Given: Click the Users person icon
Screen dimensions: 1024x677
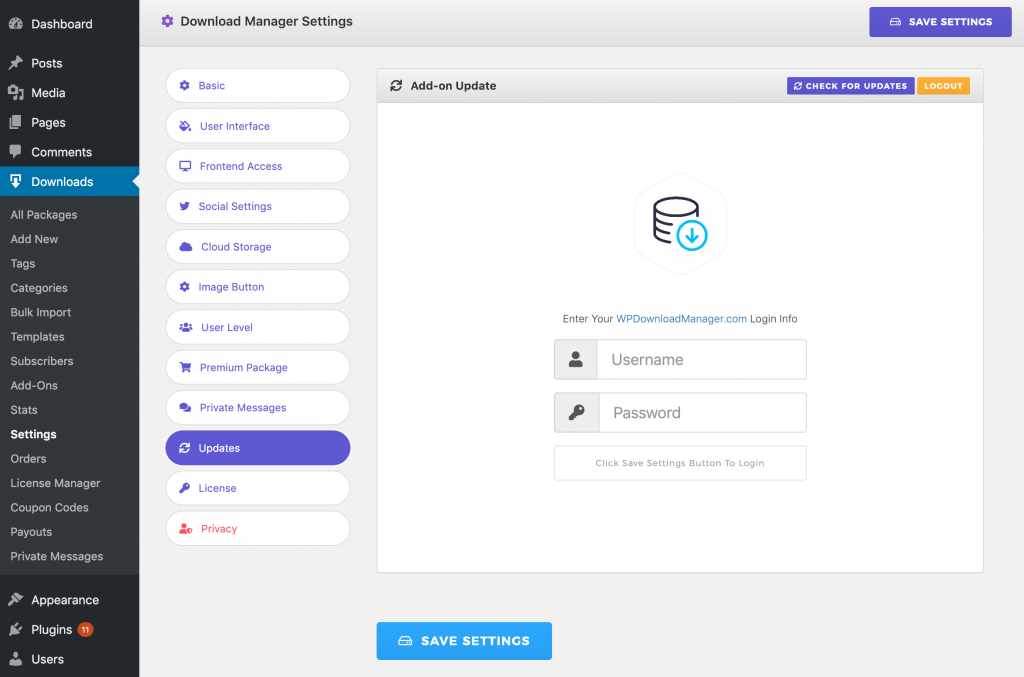Looking at the screenshot, I should (16, 659).
